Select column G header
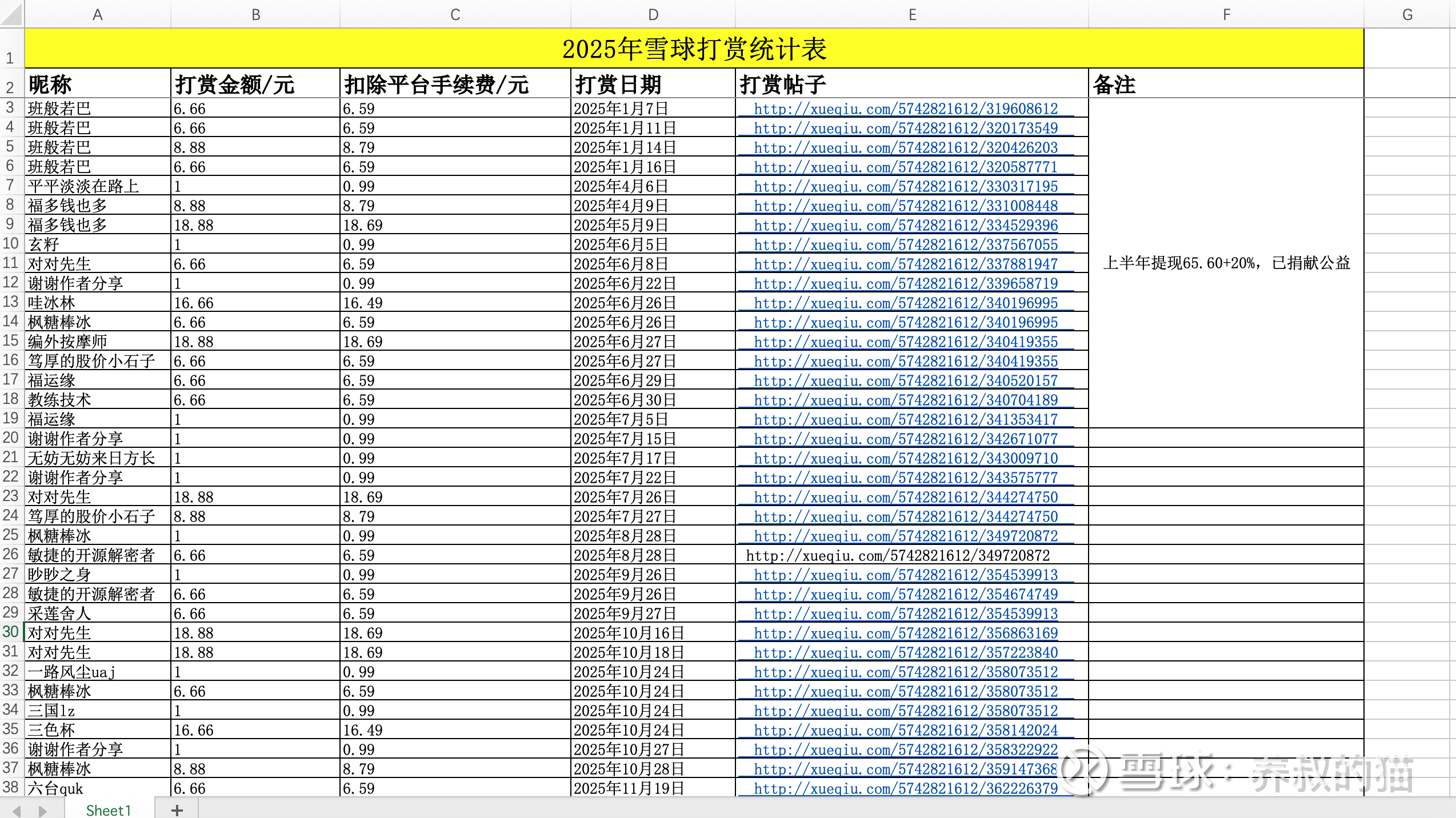The image size is (1456, 818). 1407,14
